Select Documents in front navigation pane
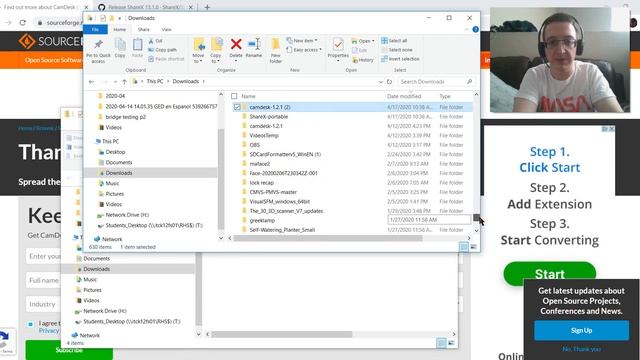The image size is (640, 360). (119, 162)
